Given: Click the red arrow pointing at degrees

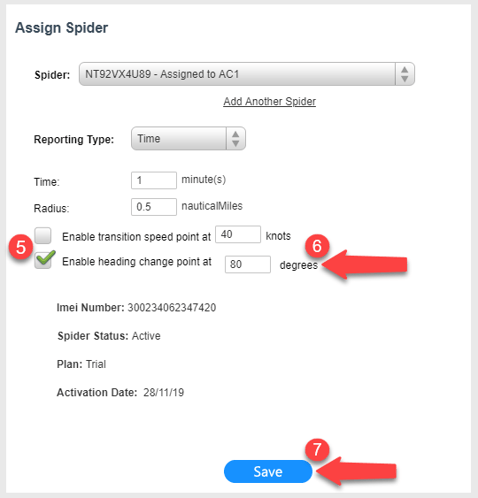Looking at the screenshot, I should [x=364, y=264].
